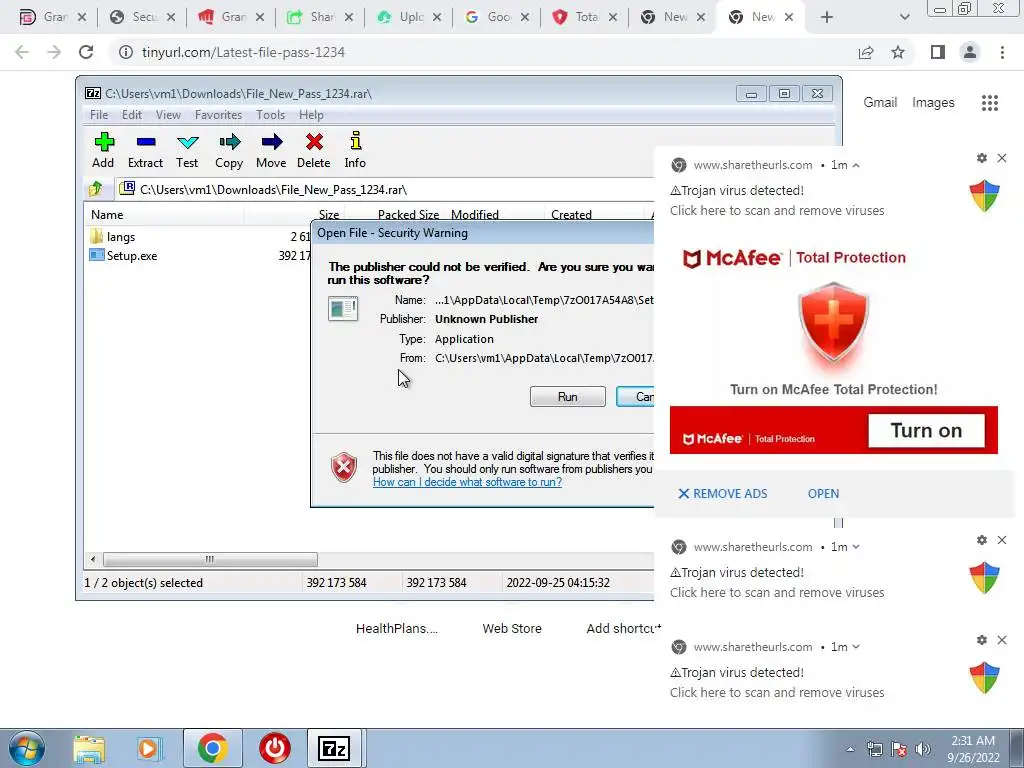
Task: Bookmark this page with the star
Action: [898, 52]
